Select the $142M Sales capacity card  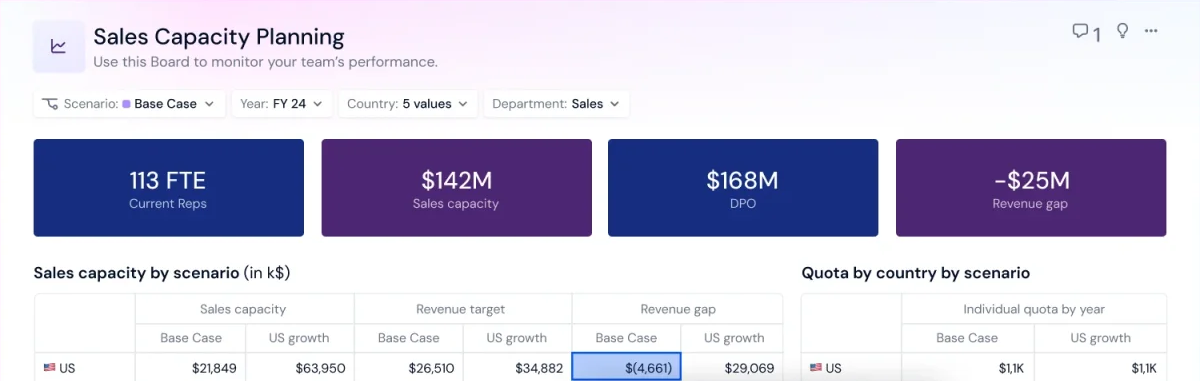pyautogui.click(x=456, y=188)
